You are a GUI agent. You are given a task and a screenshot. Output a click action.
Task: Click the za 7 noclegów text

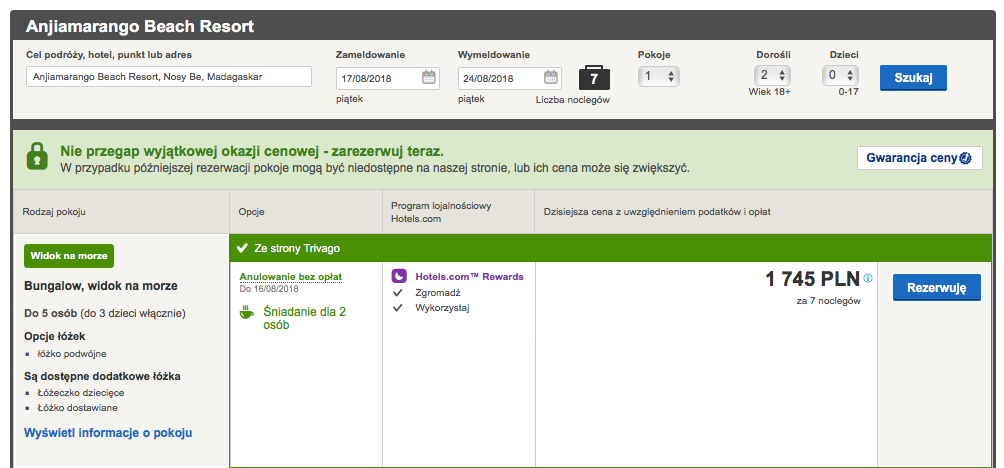tap(829, 301)
